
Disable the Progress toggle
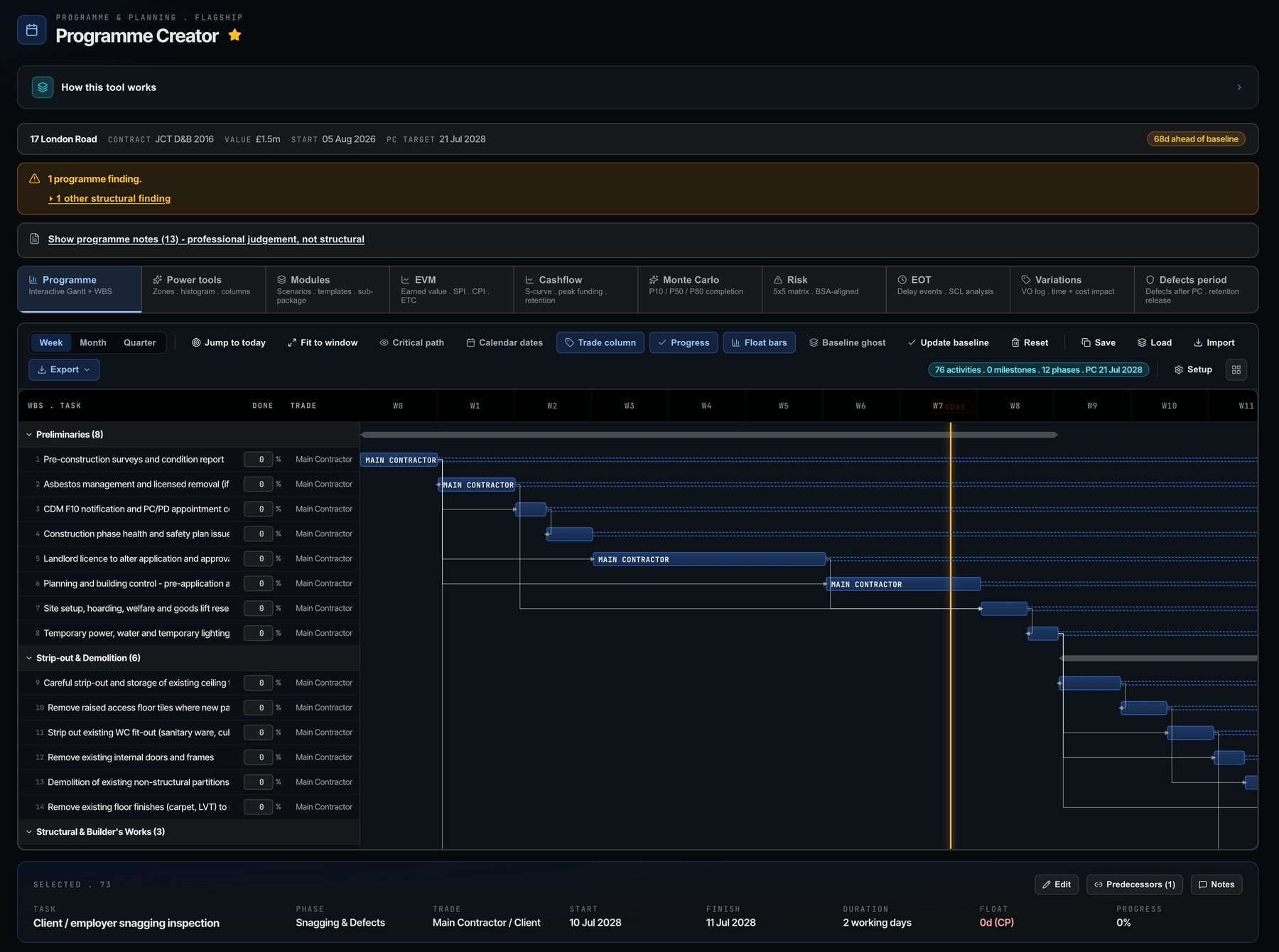pyautogui.click(x=684, y=342)
